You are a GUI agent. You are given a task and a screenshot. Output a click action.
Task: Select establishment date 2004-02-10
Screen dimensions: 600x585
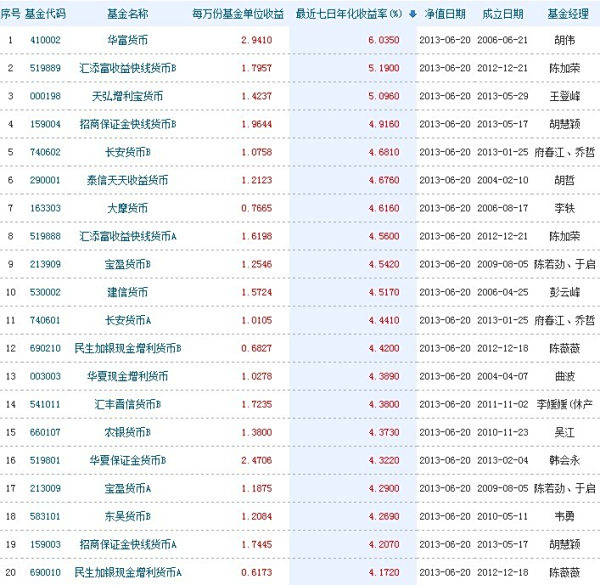click(502, 180)
